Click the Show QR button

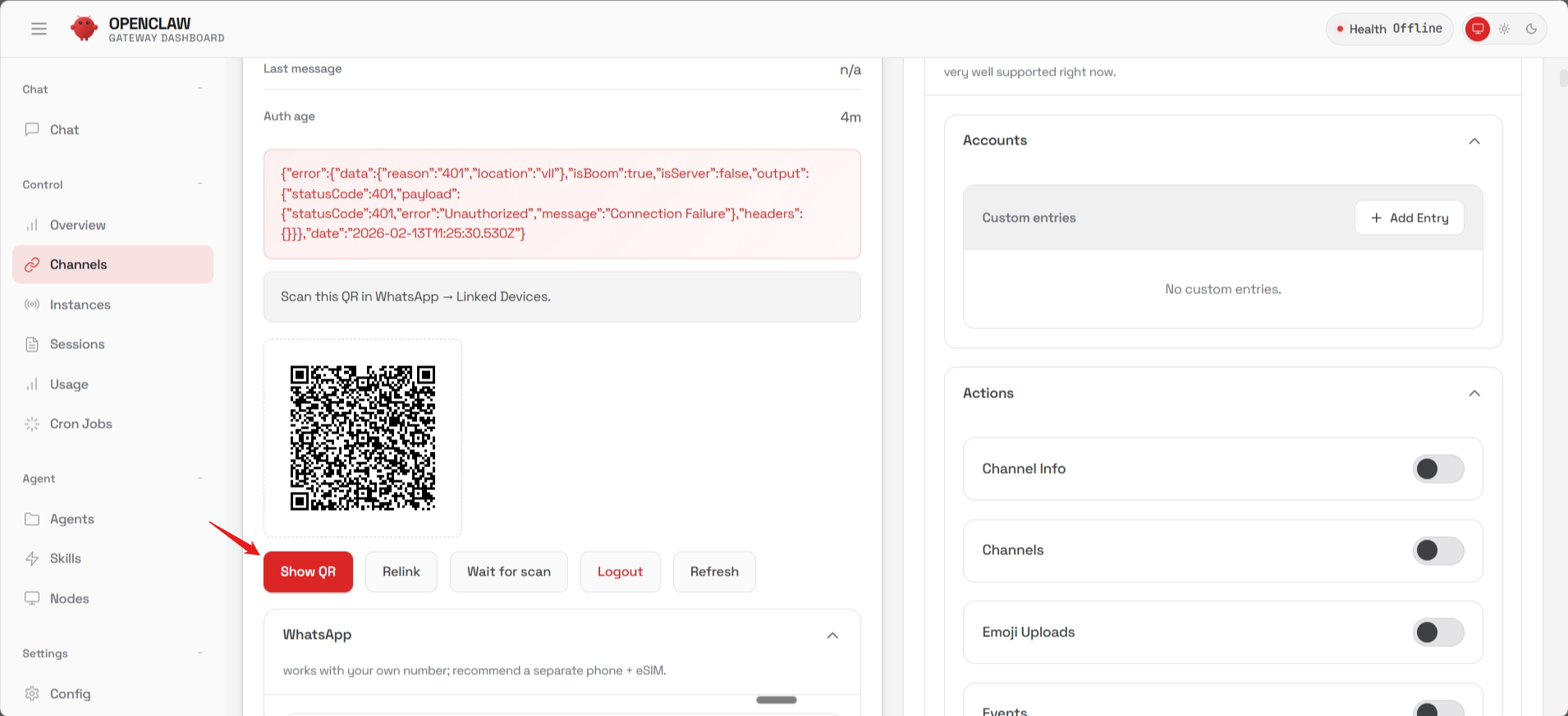tap(308, 571)
